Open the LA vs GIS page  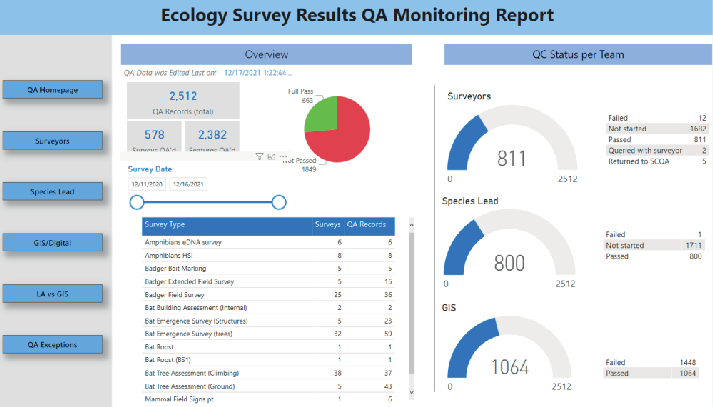[53, 293]
